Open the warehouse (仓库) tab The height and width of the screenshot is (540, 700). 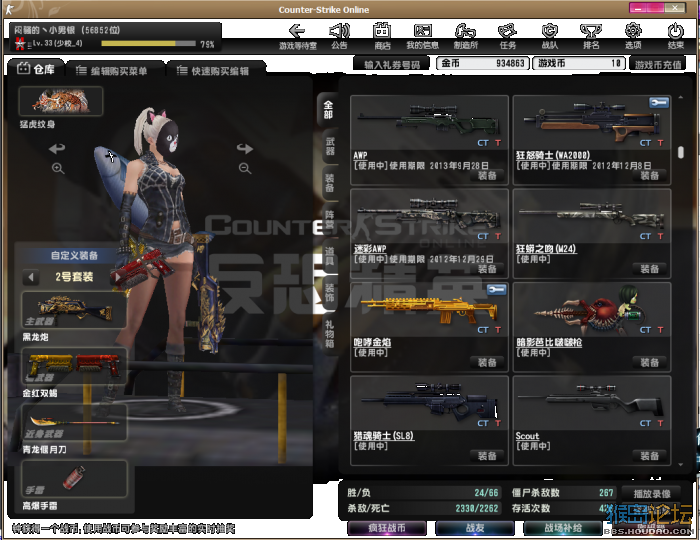[36, 69]
